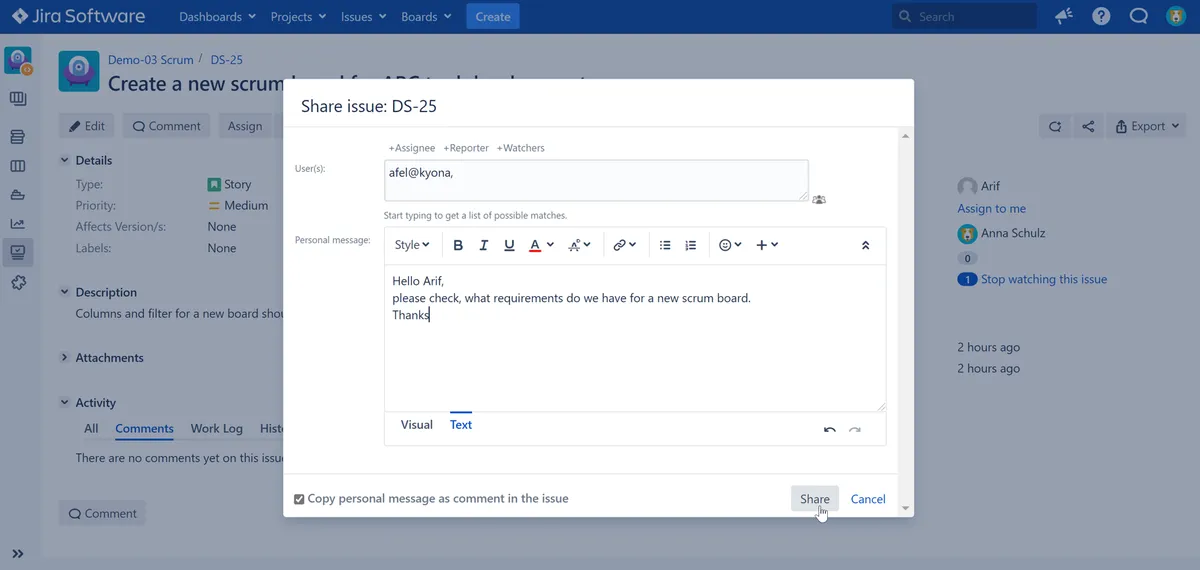
Task: Click the undo arrow in editor
Action: [830, 430]
